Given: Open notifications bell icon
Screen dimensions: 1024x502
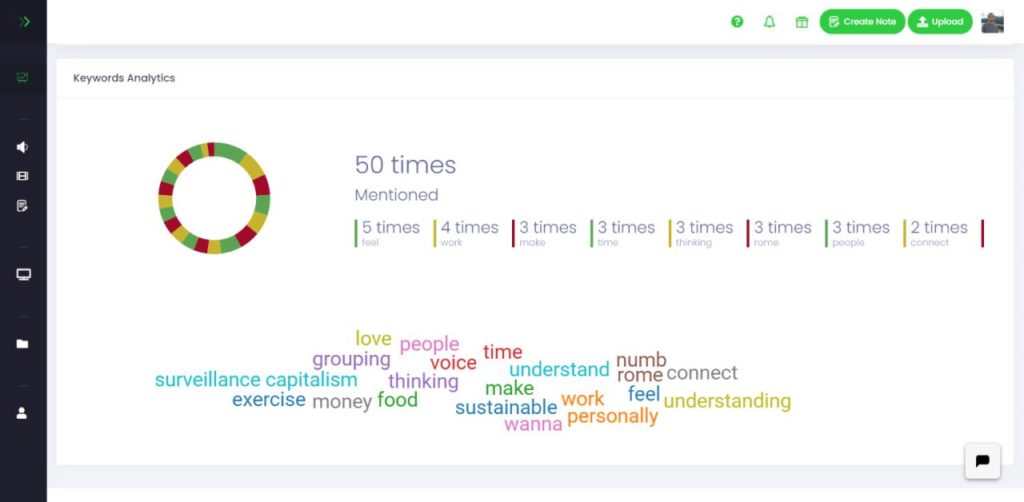Looking at the screenshot, I should 769,22.
